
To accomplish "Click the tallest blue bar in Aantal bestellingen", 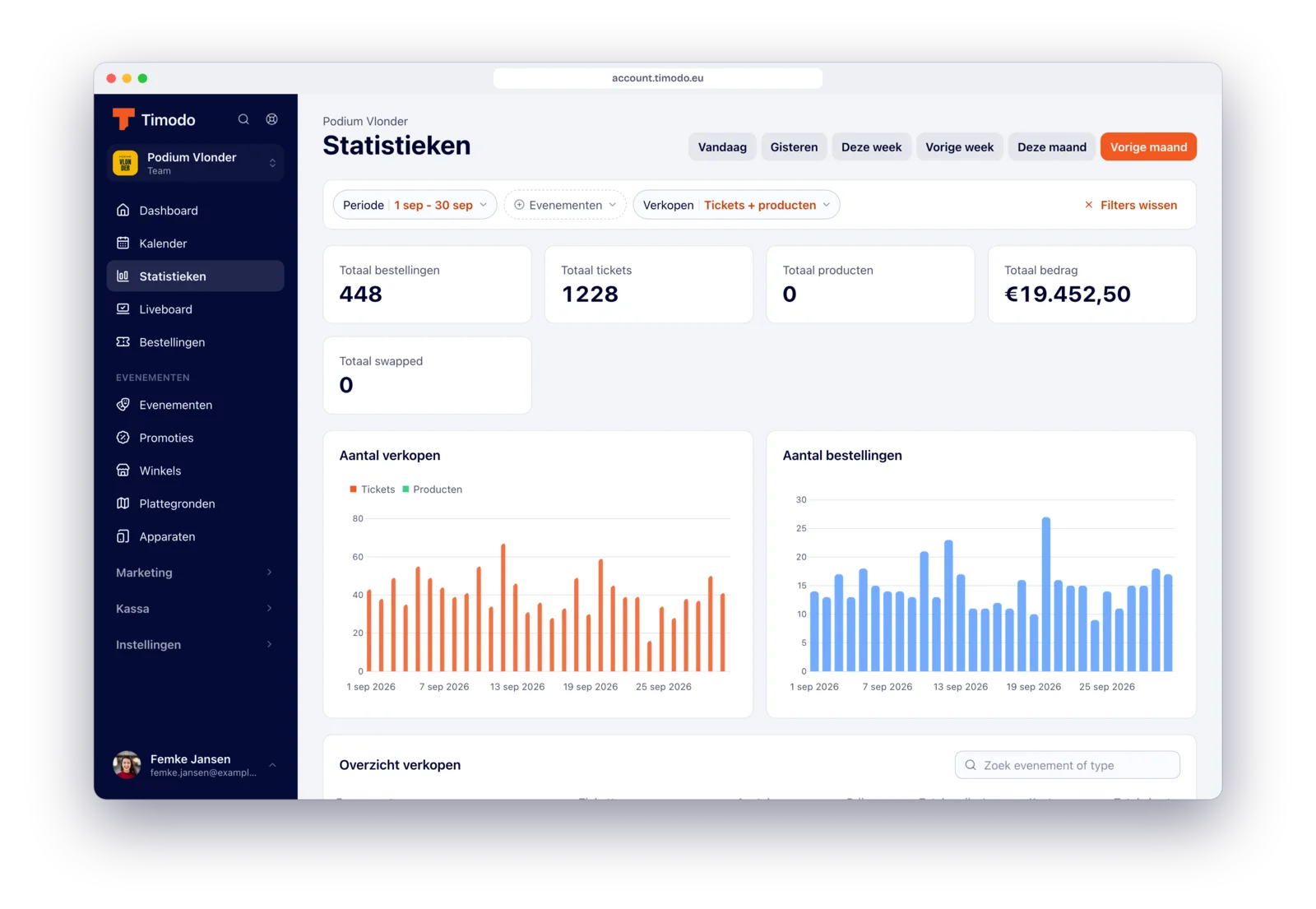I will (x=1046, y=594).
